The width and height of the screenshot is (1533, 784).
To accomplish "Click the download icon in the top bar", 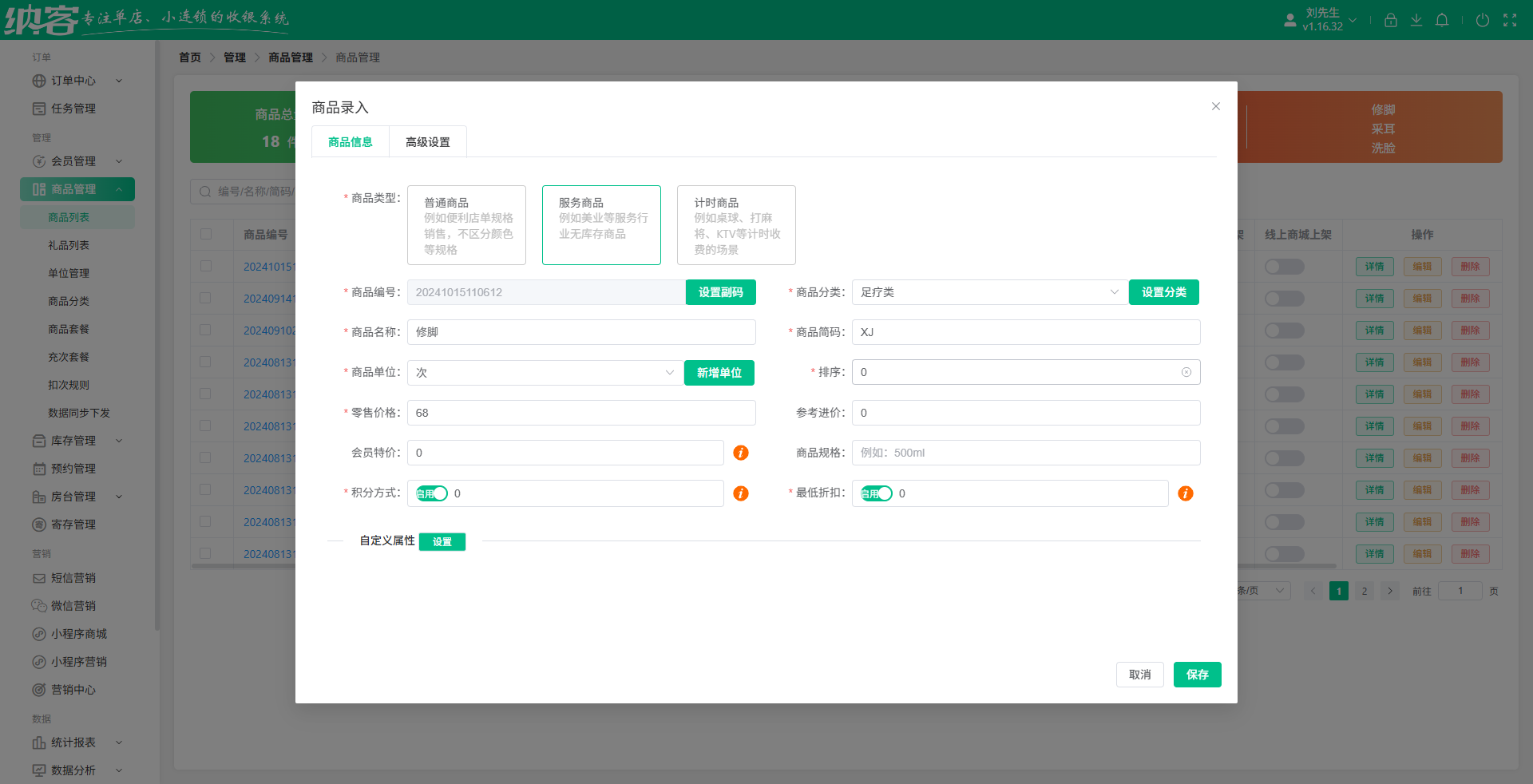I will tap(1416, 20).
